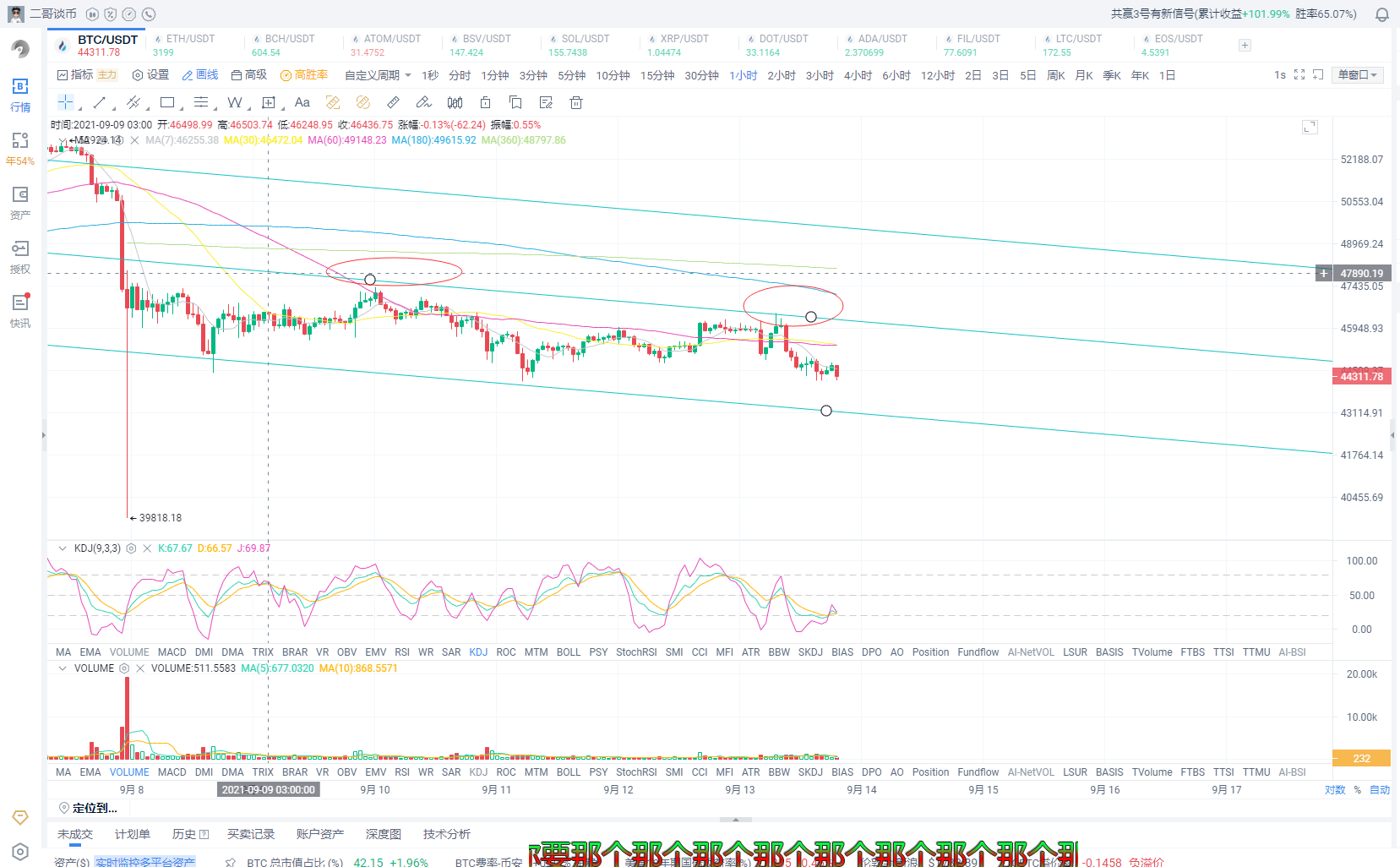Open the 快讯 news sidebar icon
The width and height of the screenshot is (1400, 867).
(x=20, y=310)
